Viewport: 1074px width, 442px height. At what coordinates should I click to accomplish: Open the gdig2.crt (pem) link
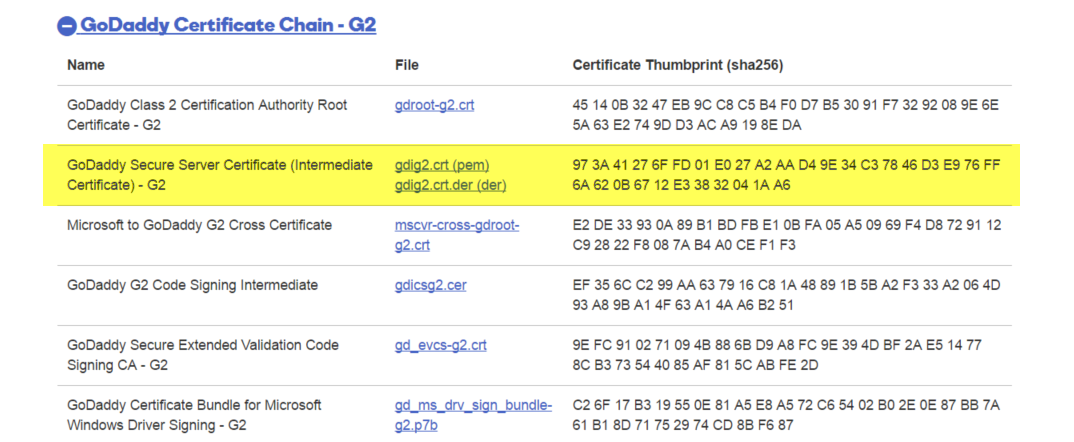pyautogui.click(x=442, y=165)
